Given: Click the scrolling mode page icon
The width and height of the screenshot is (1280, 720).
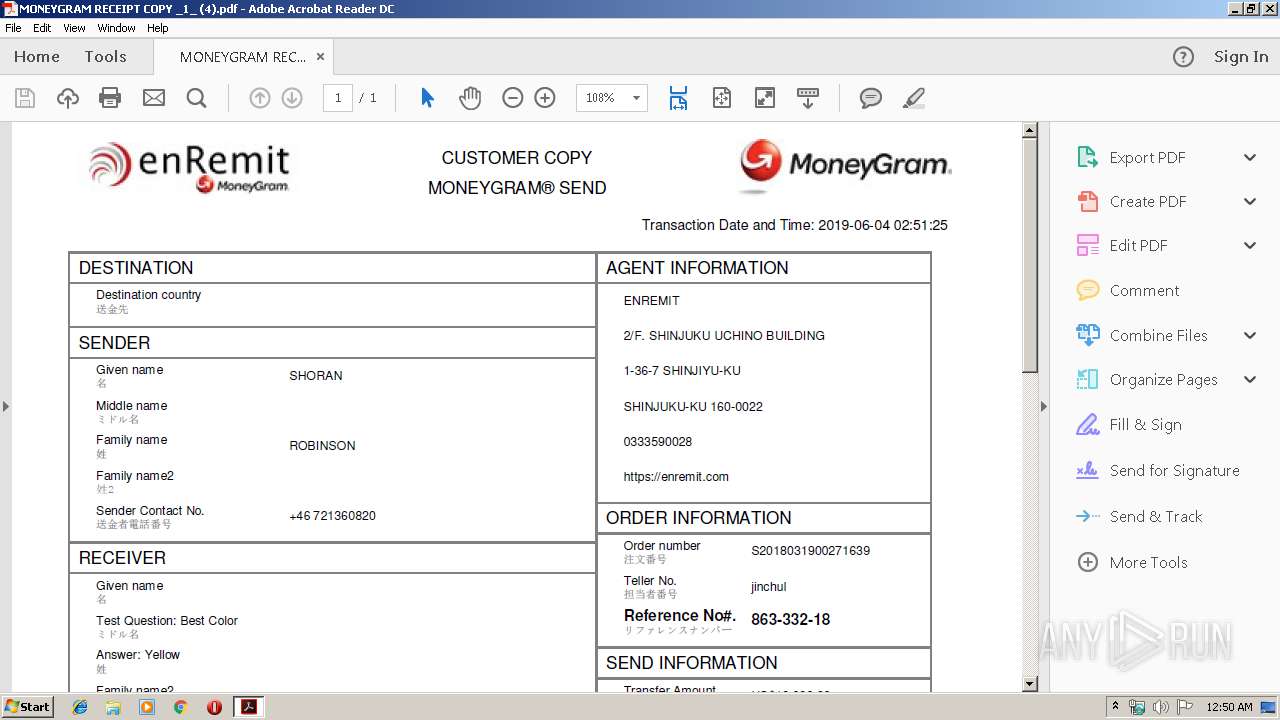Looking at the screenshot, I should tap(678, 97).
